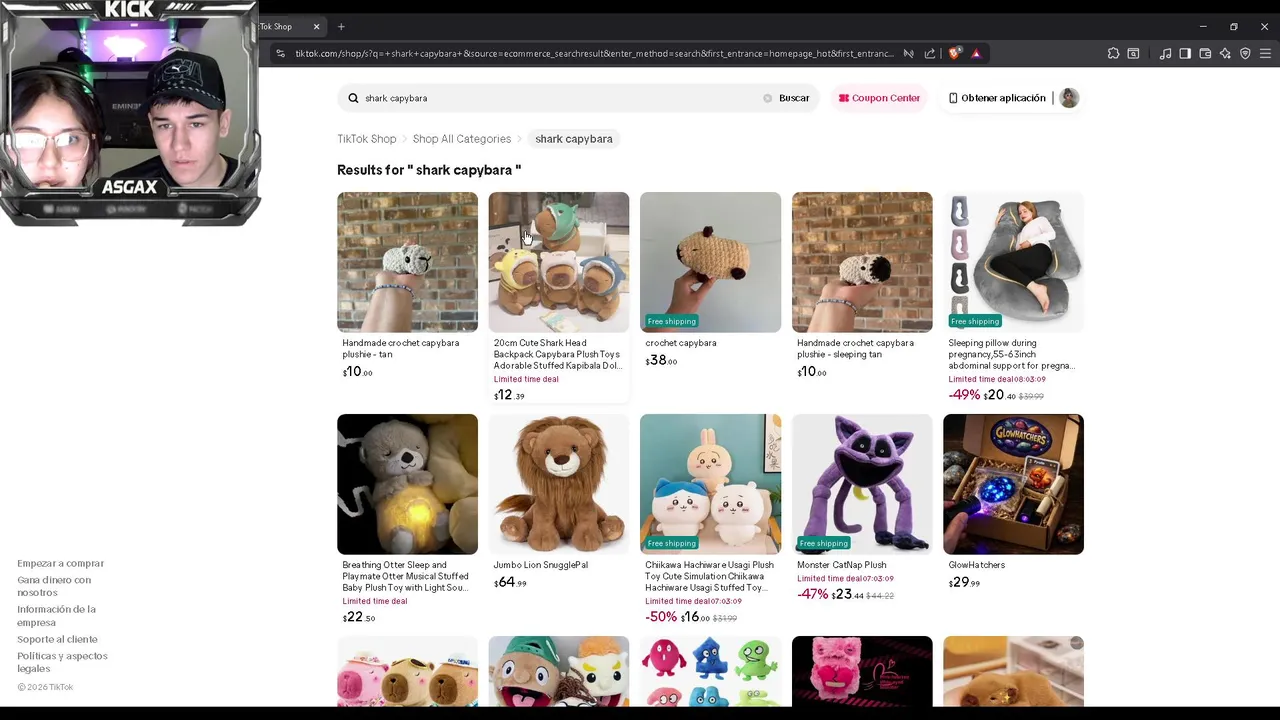Open the pregnancy sleeping pillow image
This screenshot has height=720, width=1280.
coord(1013,262)
